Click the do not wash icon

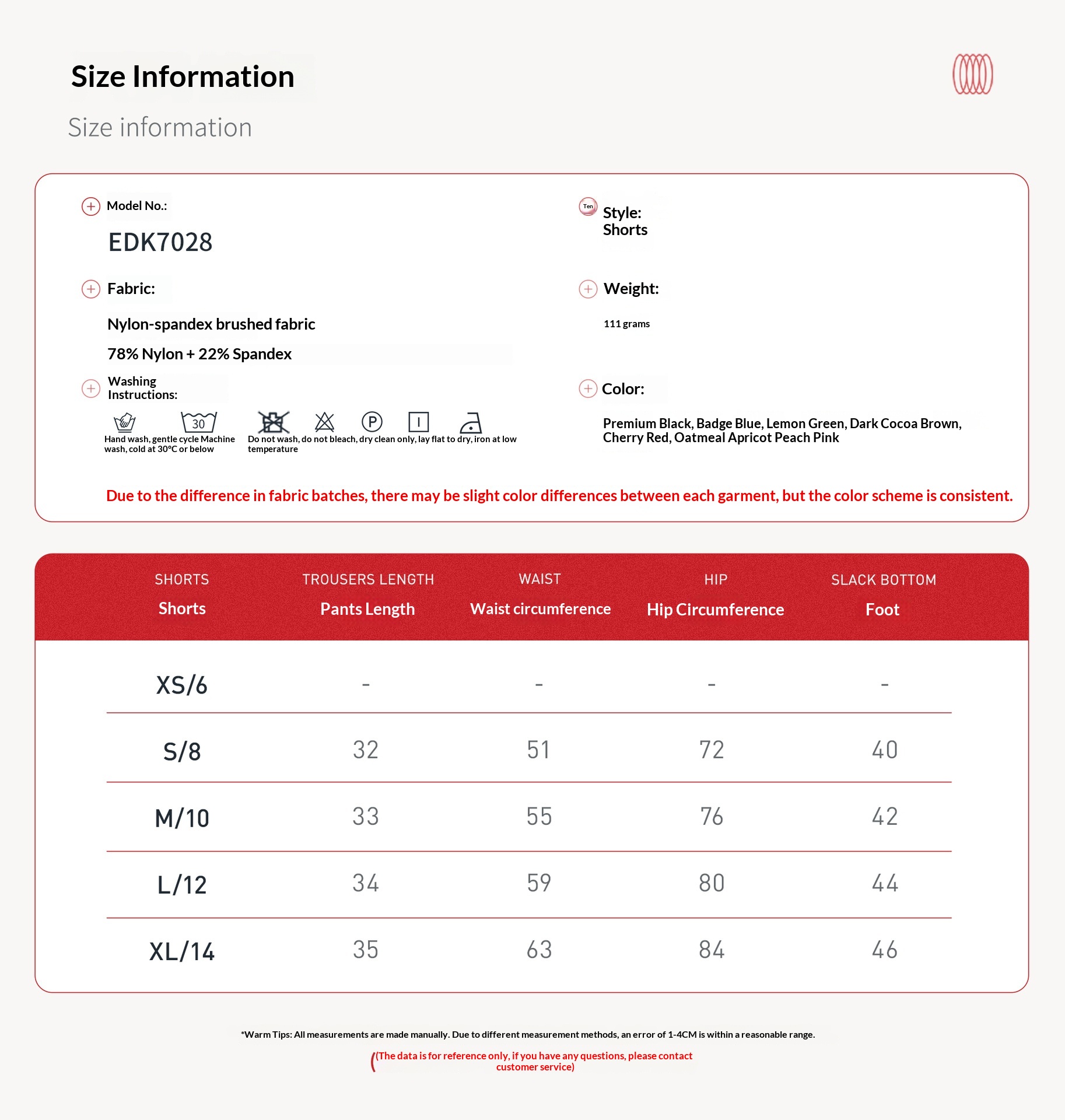point(273,422)
